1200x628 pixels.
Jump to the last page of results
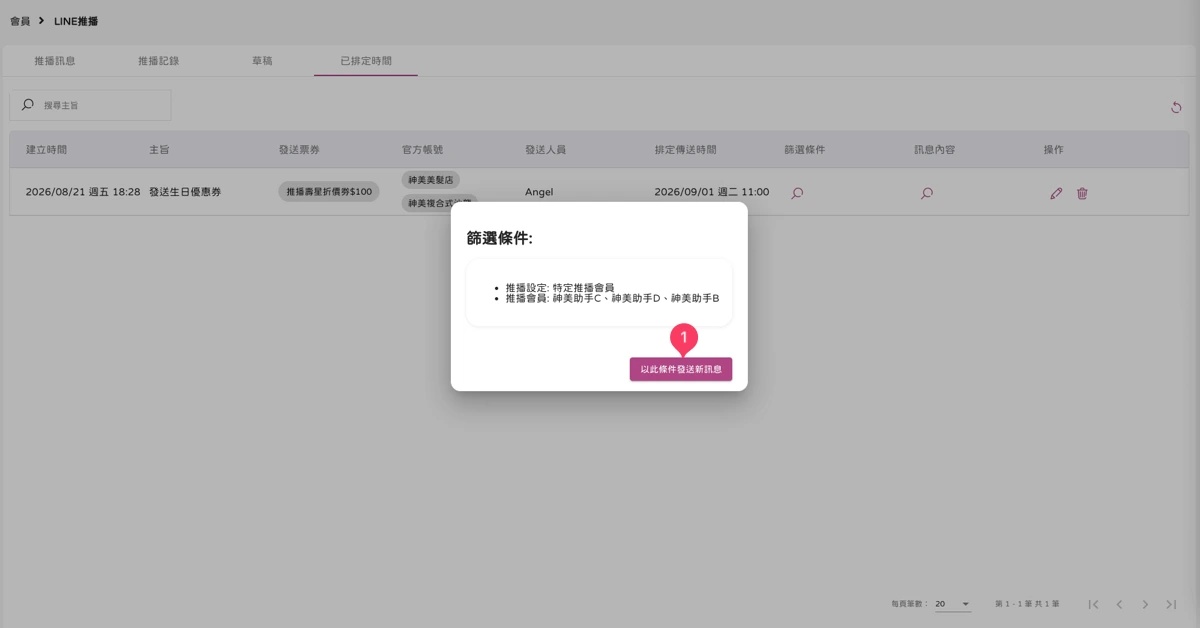click(1171, 604)
